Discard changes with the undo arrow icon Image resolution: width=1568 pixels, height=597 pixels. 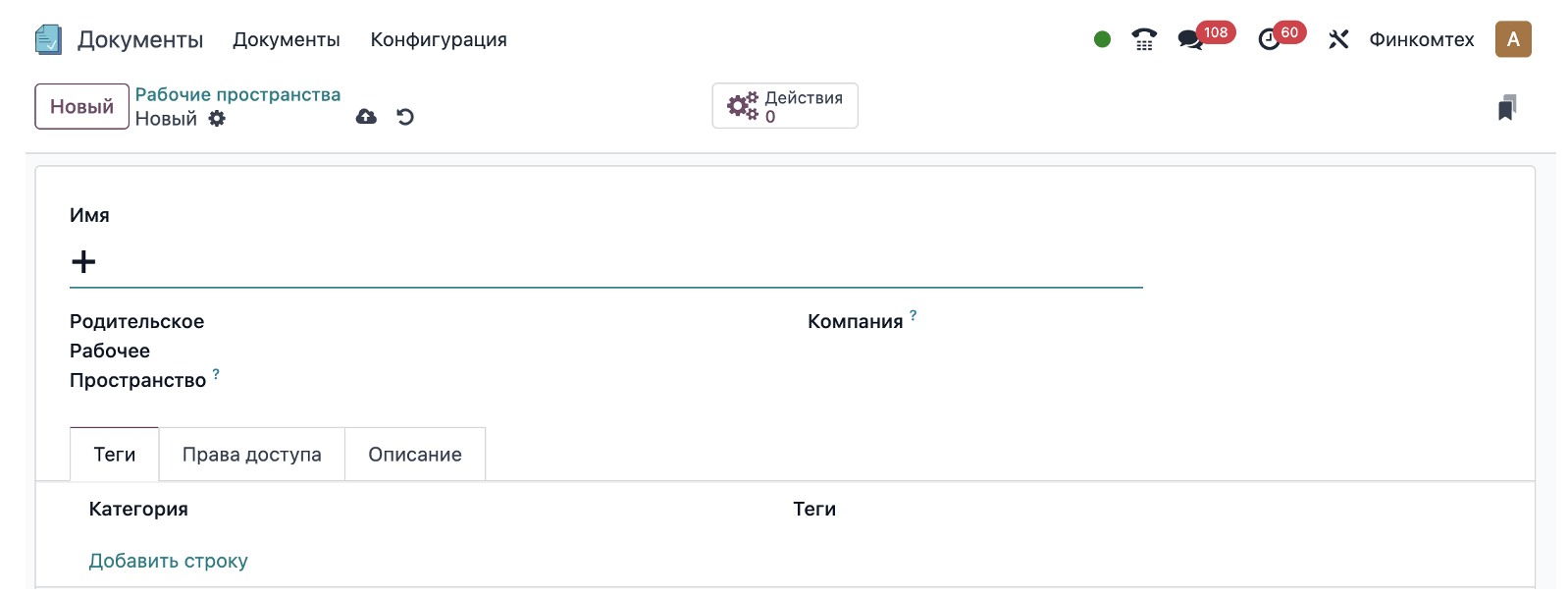(x=405, y=117)
